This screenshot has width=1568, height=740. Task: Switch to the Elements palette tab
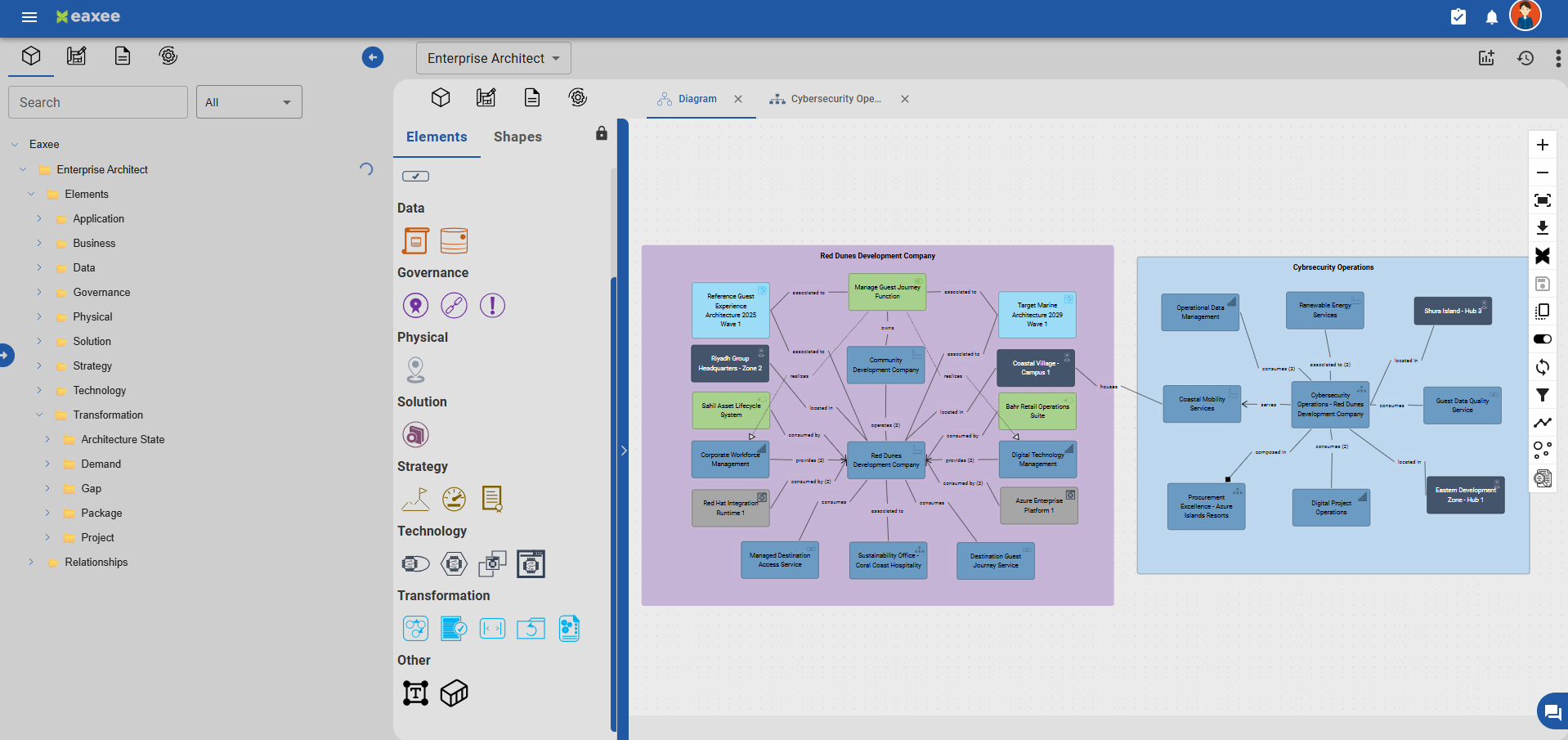(437, 137)
